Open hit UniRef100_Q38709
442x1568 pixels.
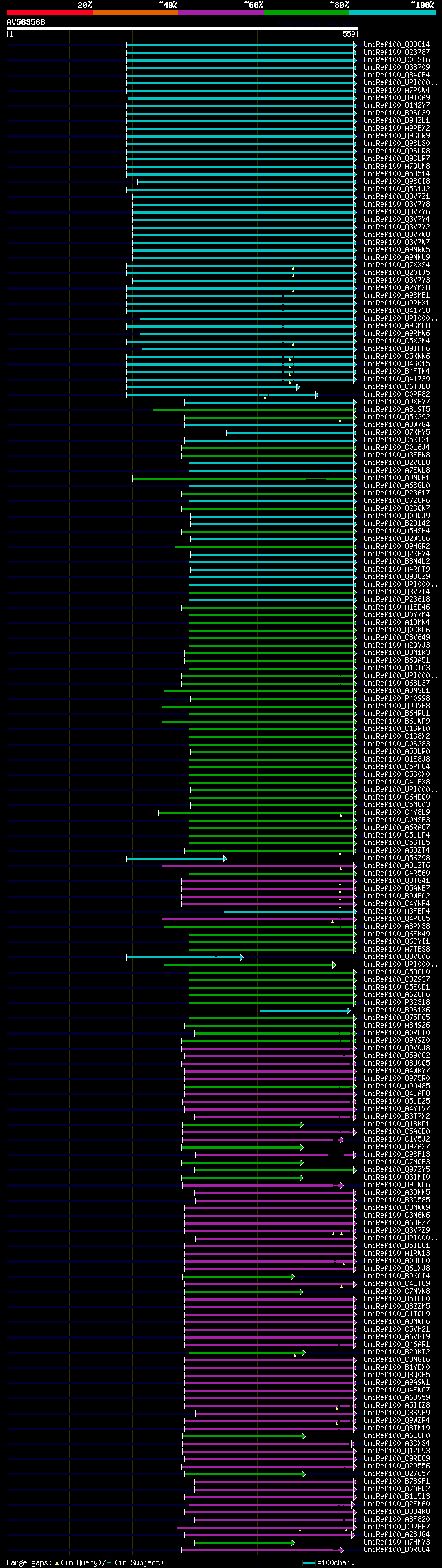point(396,67)
